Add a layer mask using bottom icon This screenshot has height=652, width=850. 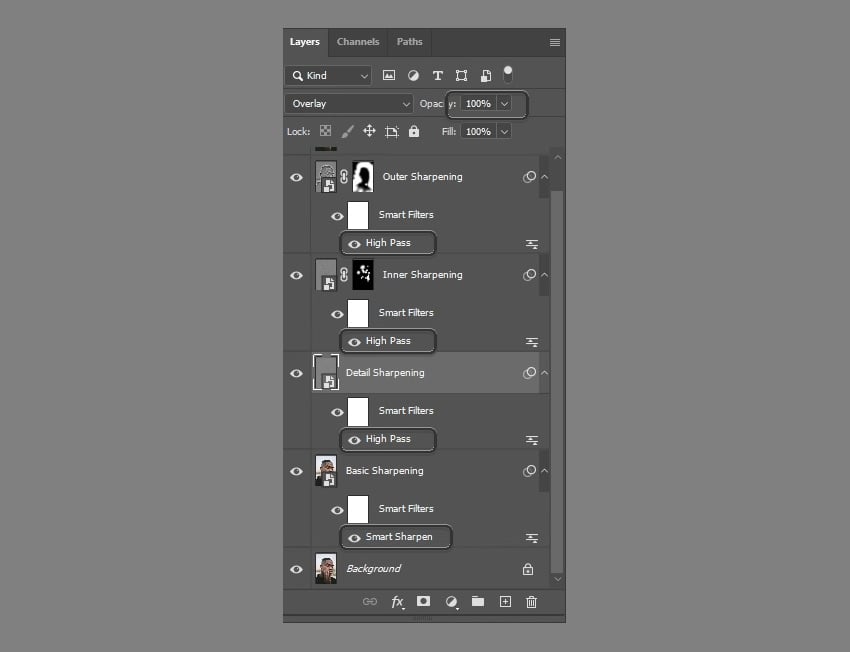click(424, 602)
